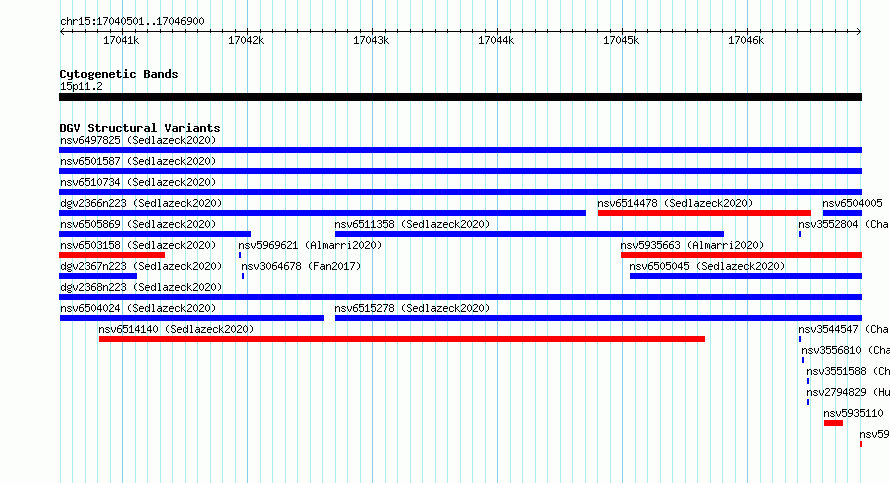This screenshot has height=483, width=890.
Task: Click the red nsv5935663 variant bar
Action: (x=741, y=255)
